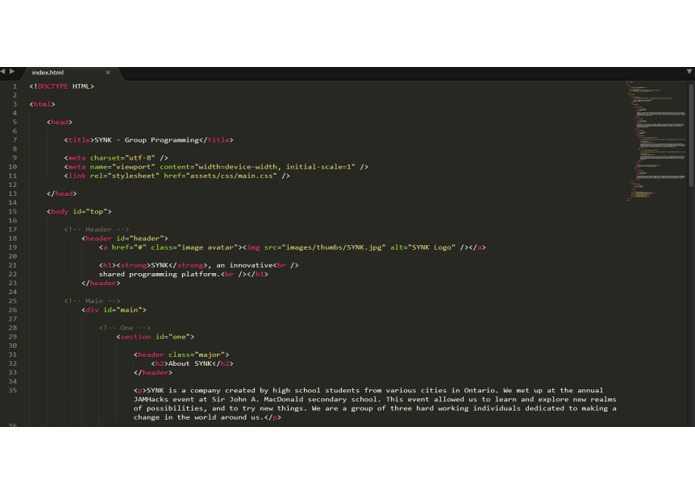This screenshot has width=695, height=494.
Task: Click line number 1 in gutter
Action: point(15,86)
